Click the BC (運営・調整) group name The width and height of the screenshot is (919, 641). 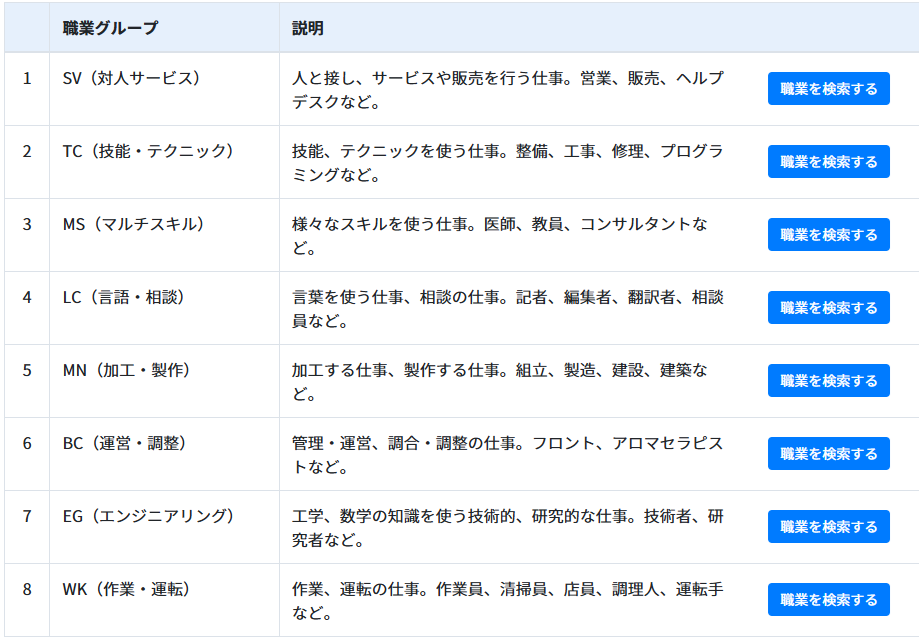click(124, 443)
